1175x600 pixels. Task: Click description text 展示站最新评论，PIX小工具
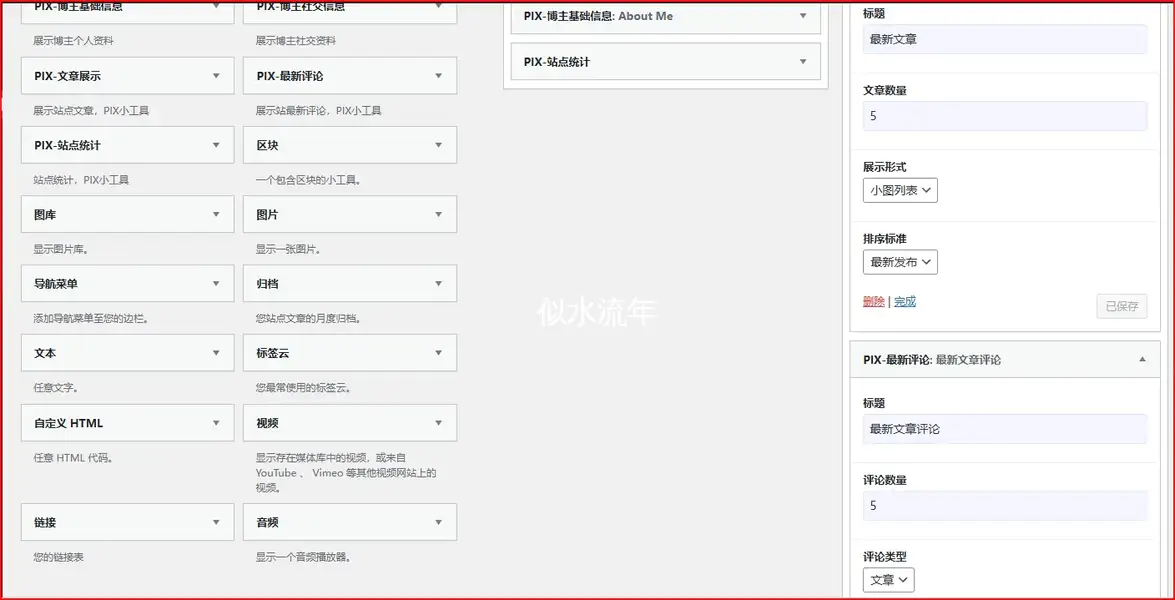click(318, 111)
